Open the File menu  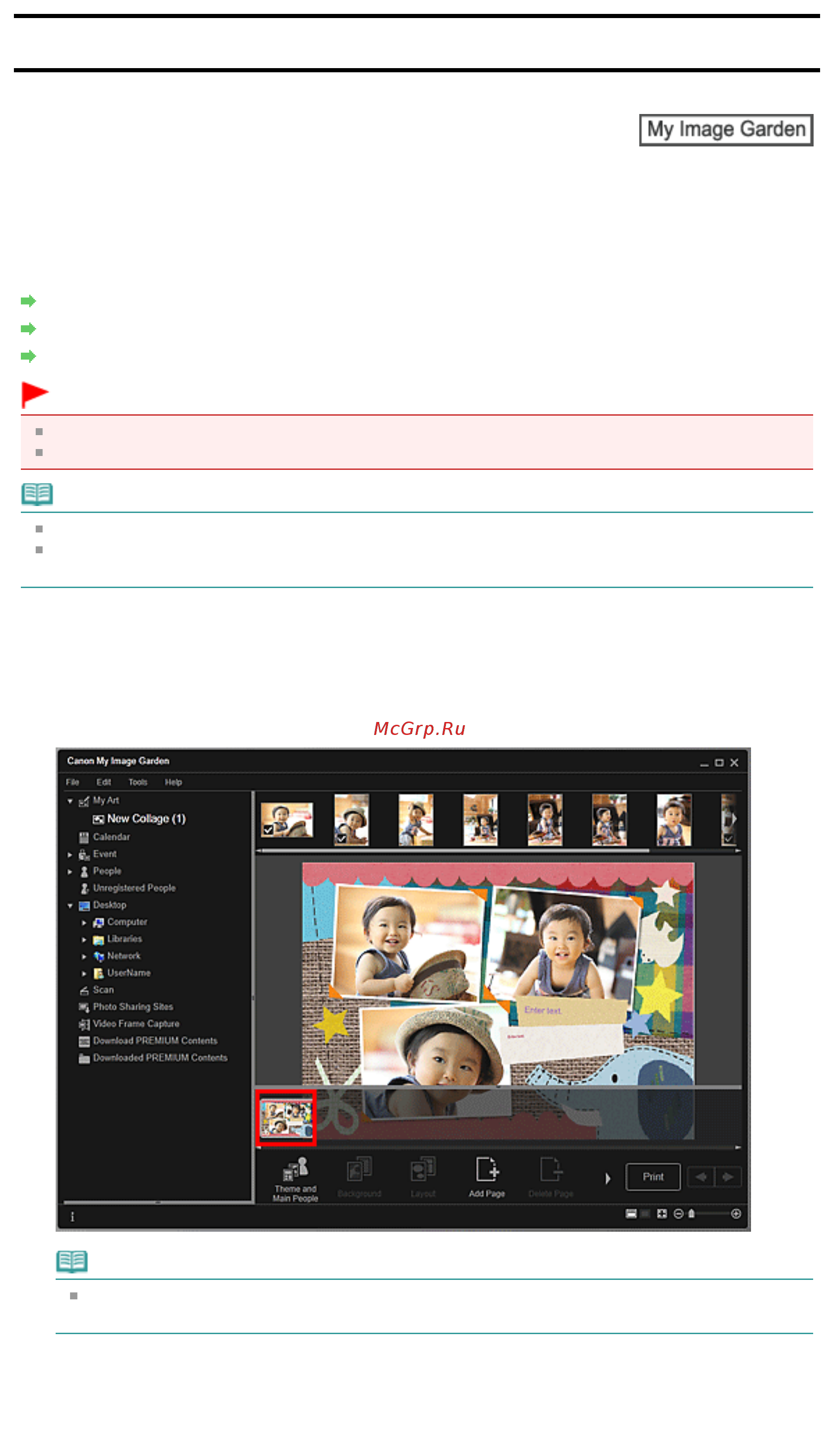(72, 782)
